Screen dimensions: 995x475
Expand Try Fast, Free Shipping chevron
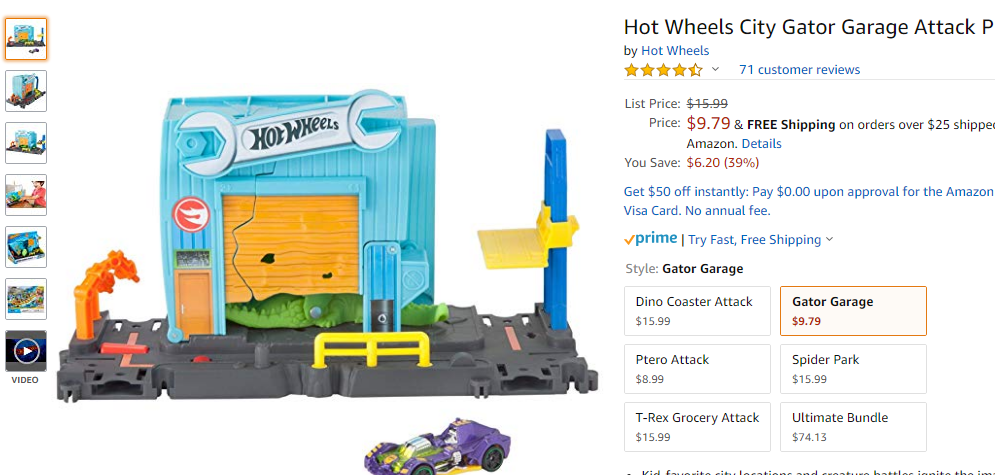829,240
